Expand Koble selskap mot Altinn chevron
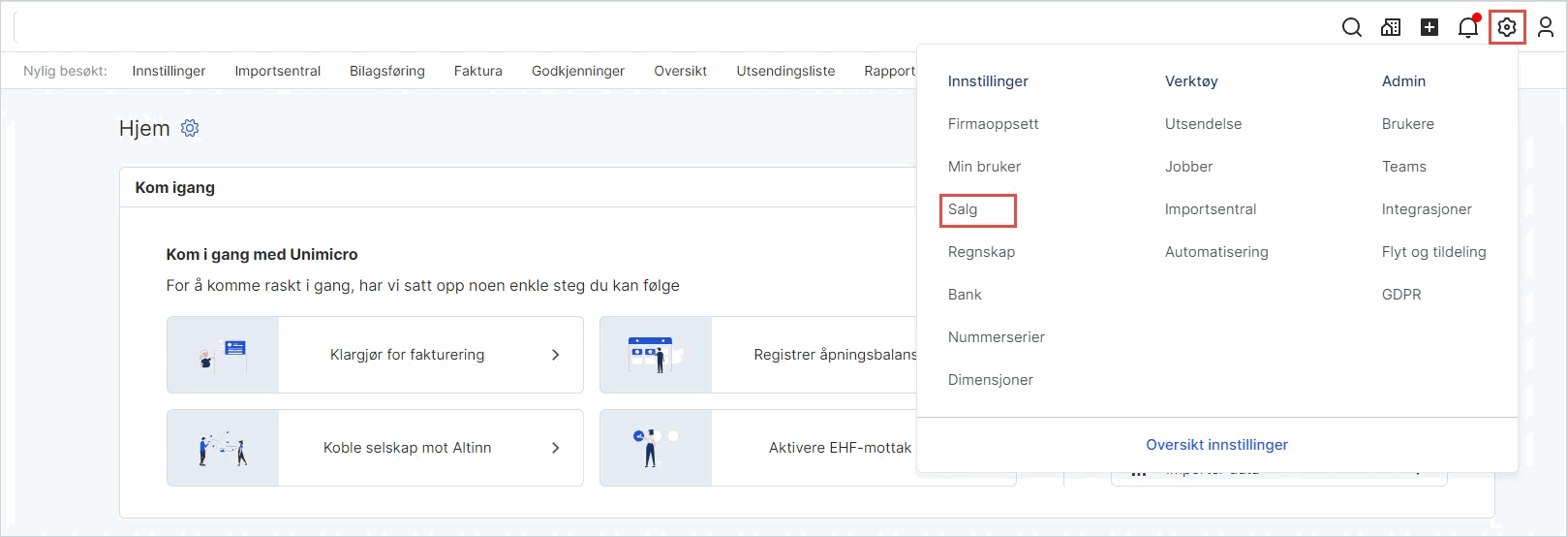Viewport: 1568px width, 537px height. [x=555, y=448]
